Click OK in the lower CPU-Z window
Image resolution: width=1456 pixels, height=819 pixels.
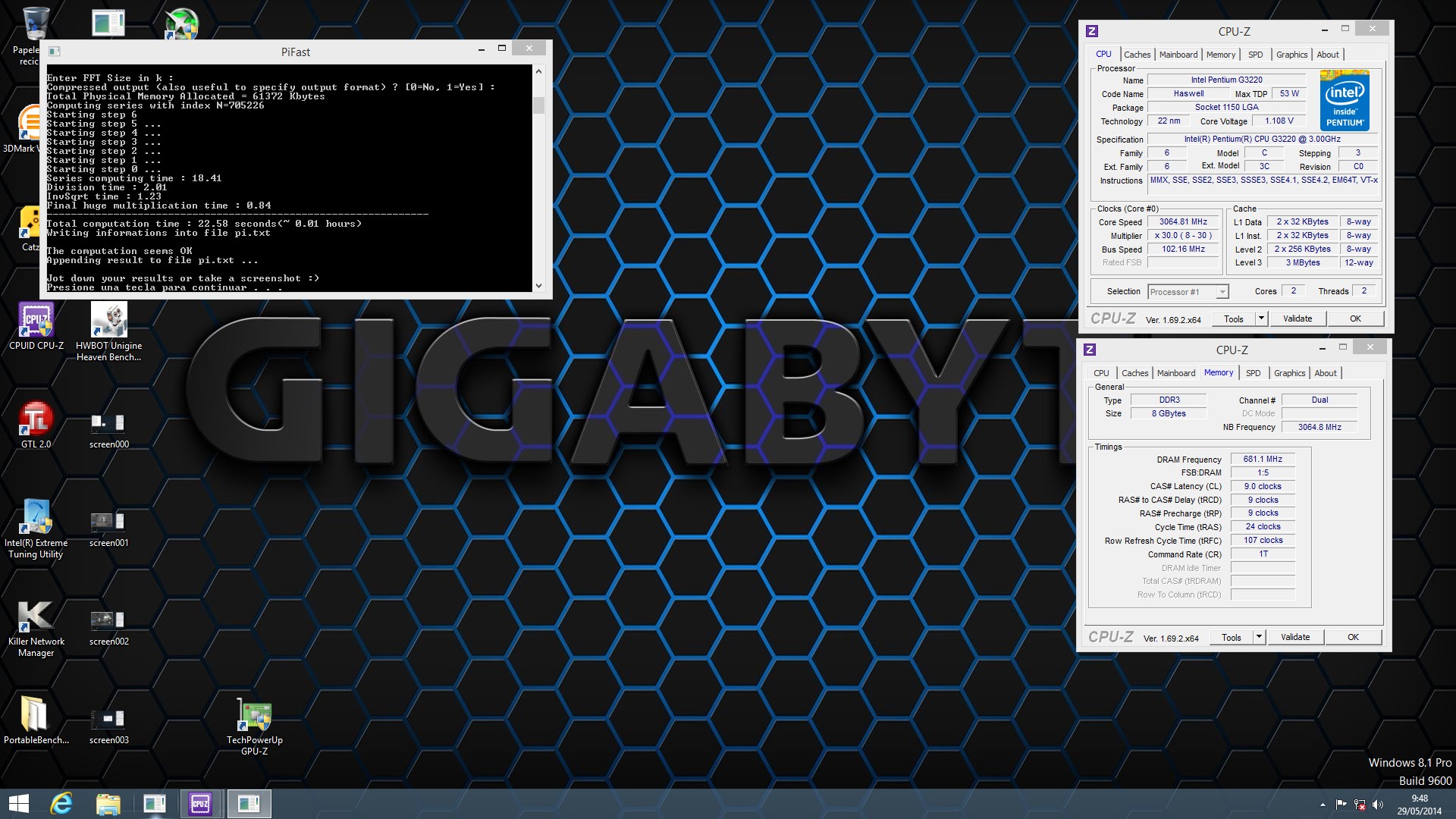[1353, 637]
